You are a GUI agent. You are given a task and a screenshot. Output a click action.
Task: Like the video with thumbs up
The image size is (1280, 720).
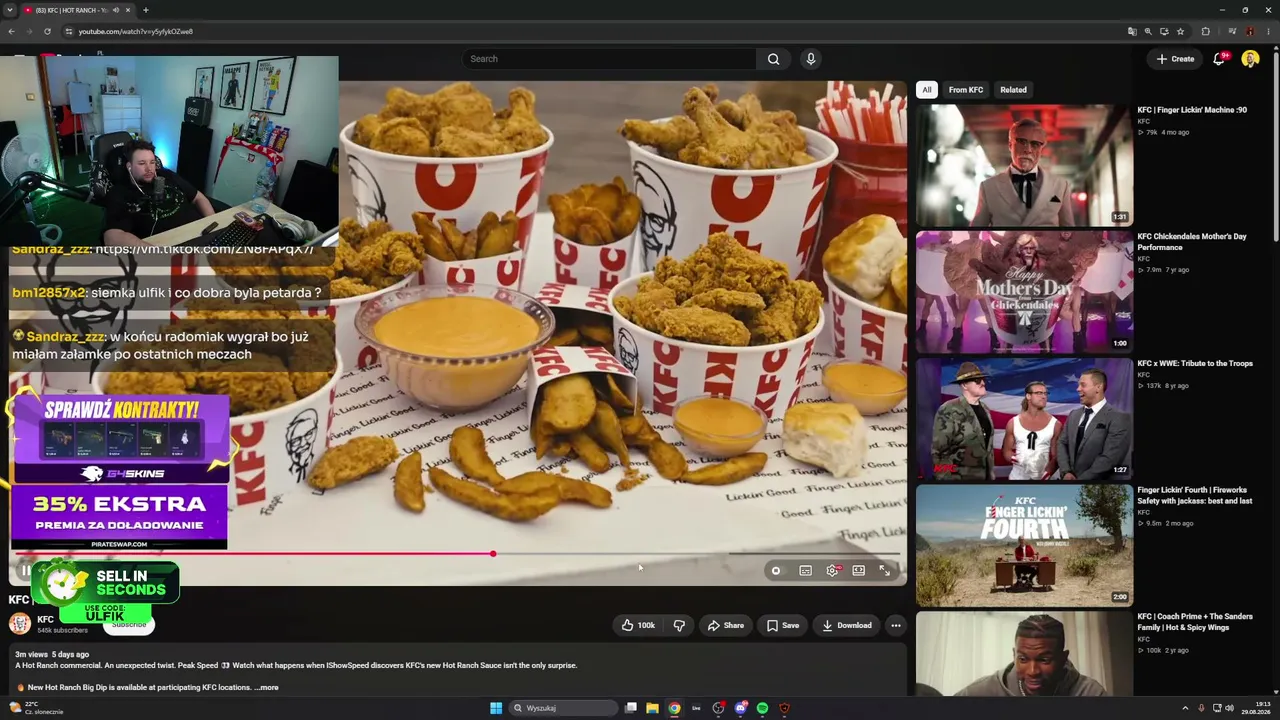click(x=638, y=625)
